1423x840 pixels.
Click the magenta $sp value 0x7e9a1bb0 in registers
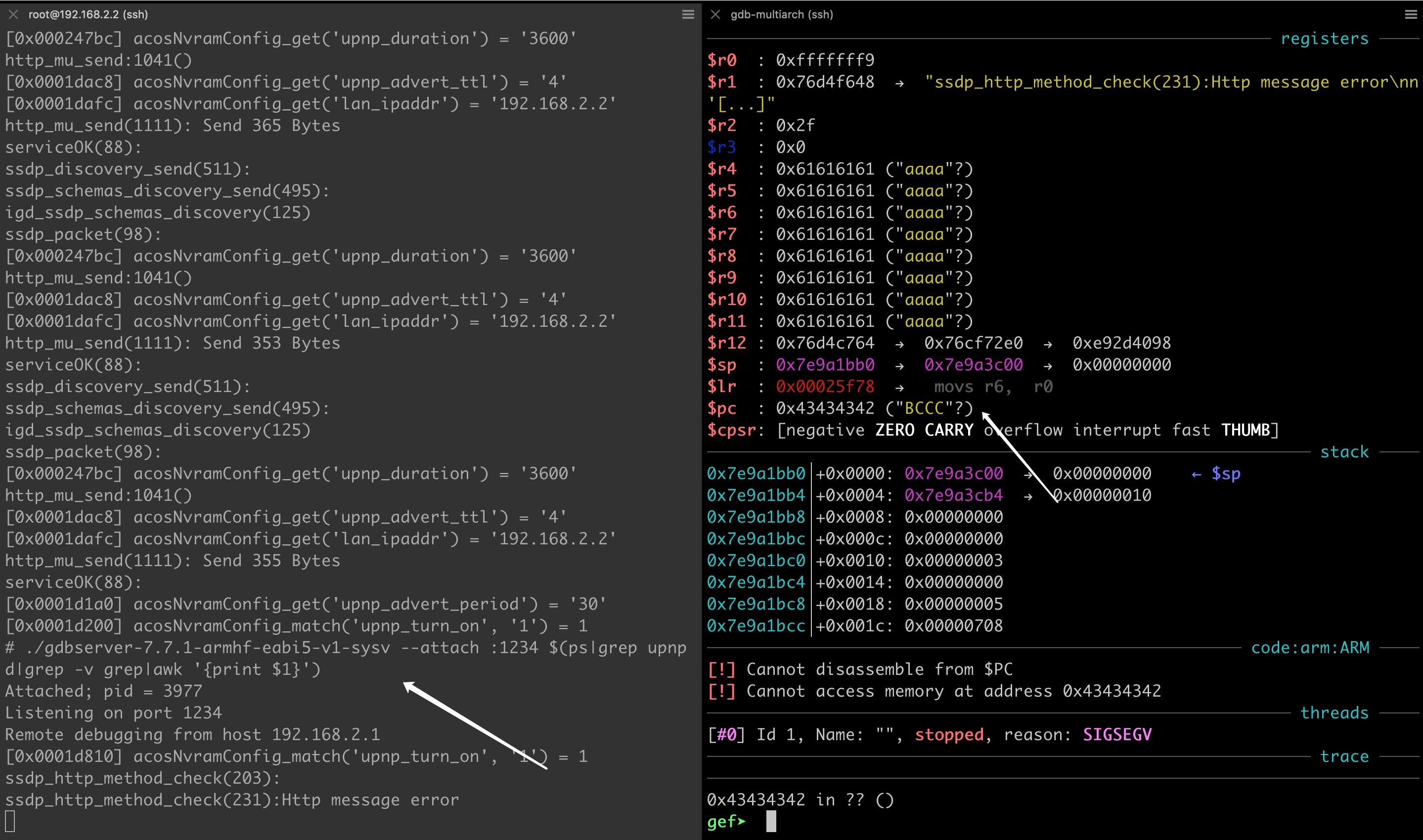(x=825, y=364)
